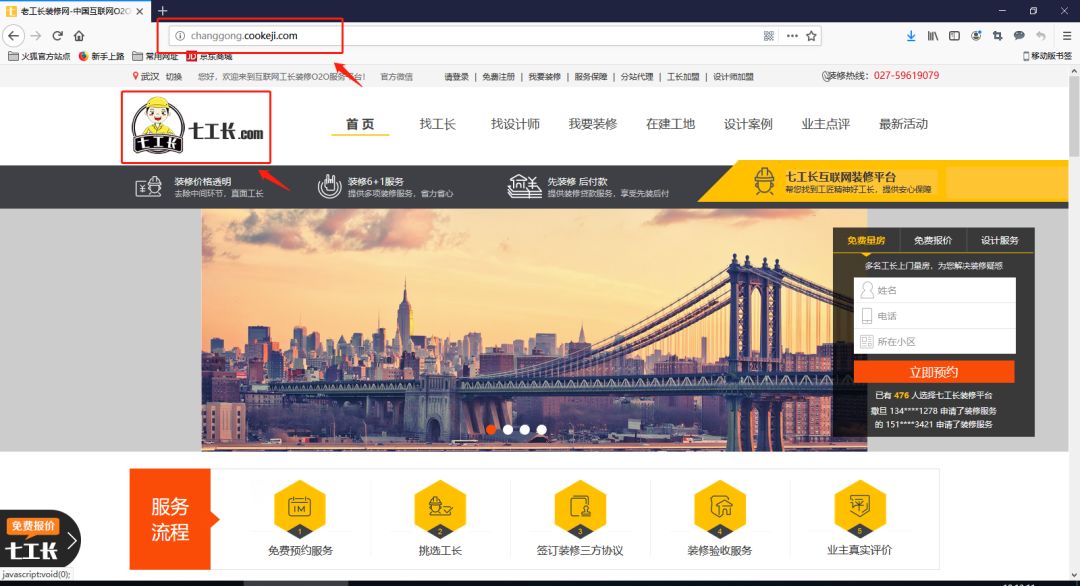Click the 先装修后付款 pay-later icon
This screenshot has height=586, width=1080.
(x=524, y=186)
